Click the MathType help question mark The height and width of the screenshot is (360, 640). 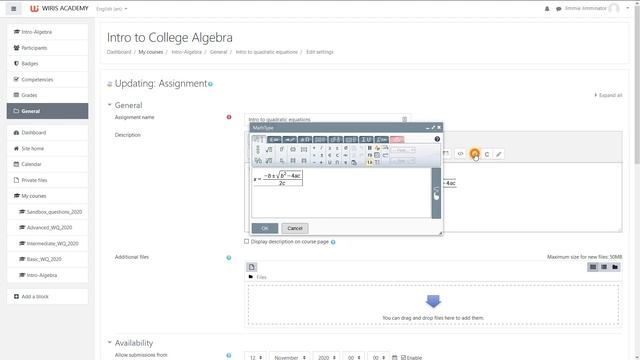coord(437,139)
